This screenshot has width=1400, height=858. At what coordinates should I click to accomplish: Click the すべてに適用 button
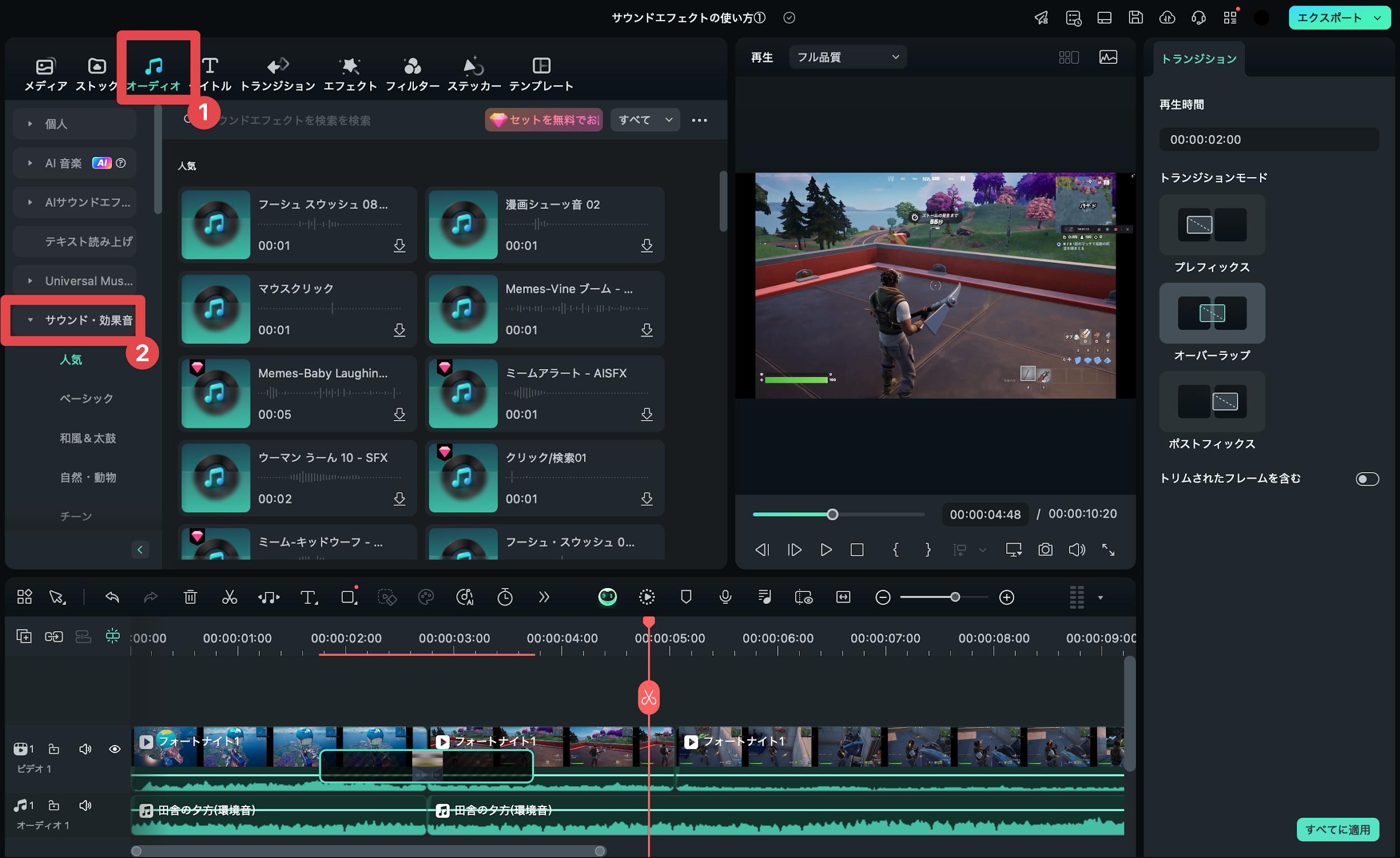(1337, 829)
